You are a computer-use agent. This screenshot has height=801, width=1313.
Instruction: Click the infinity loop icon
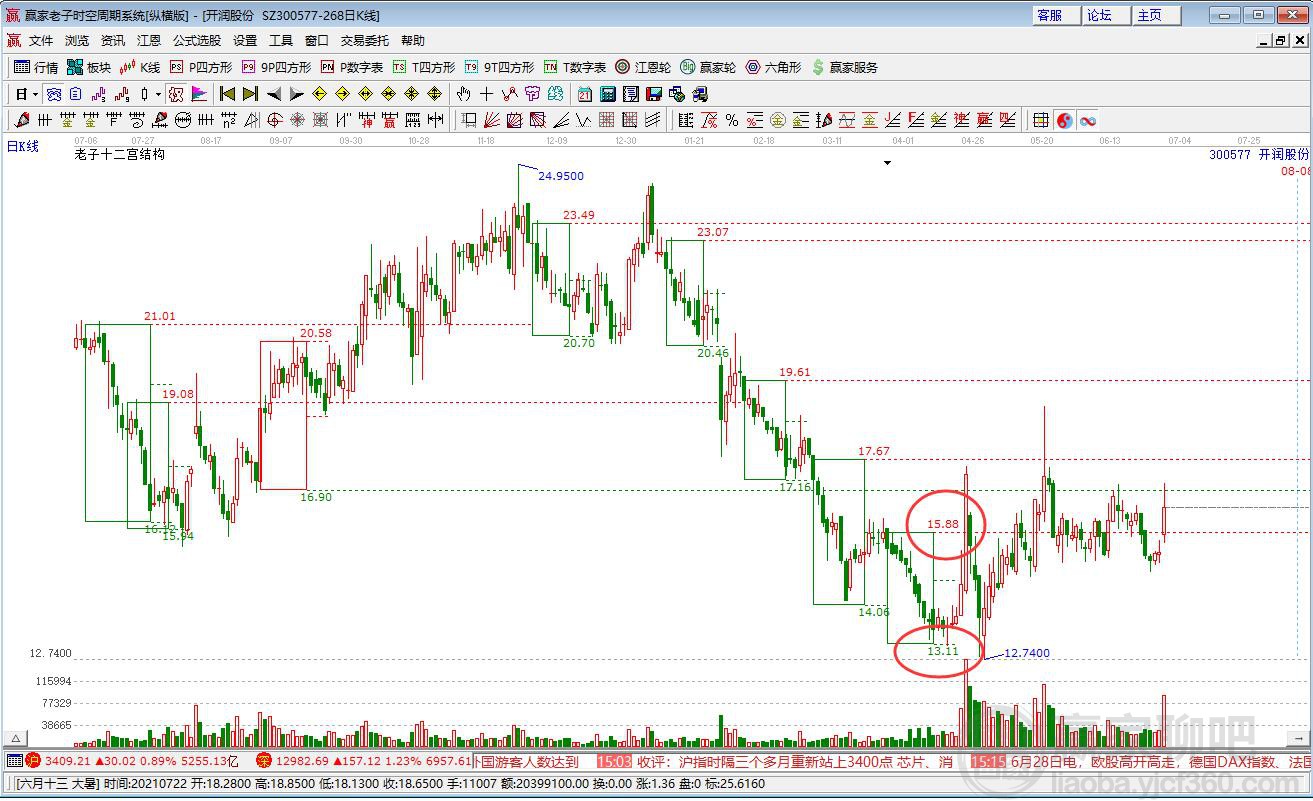(1087, 120)
